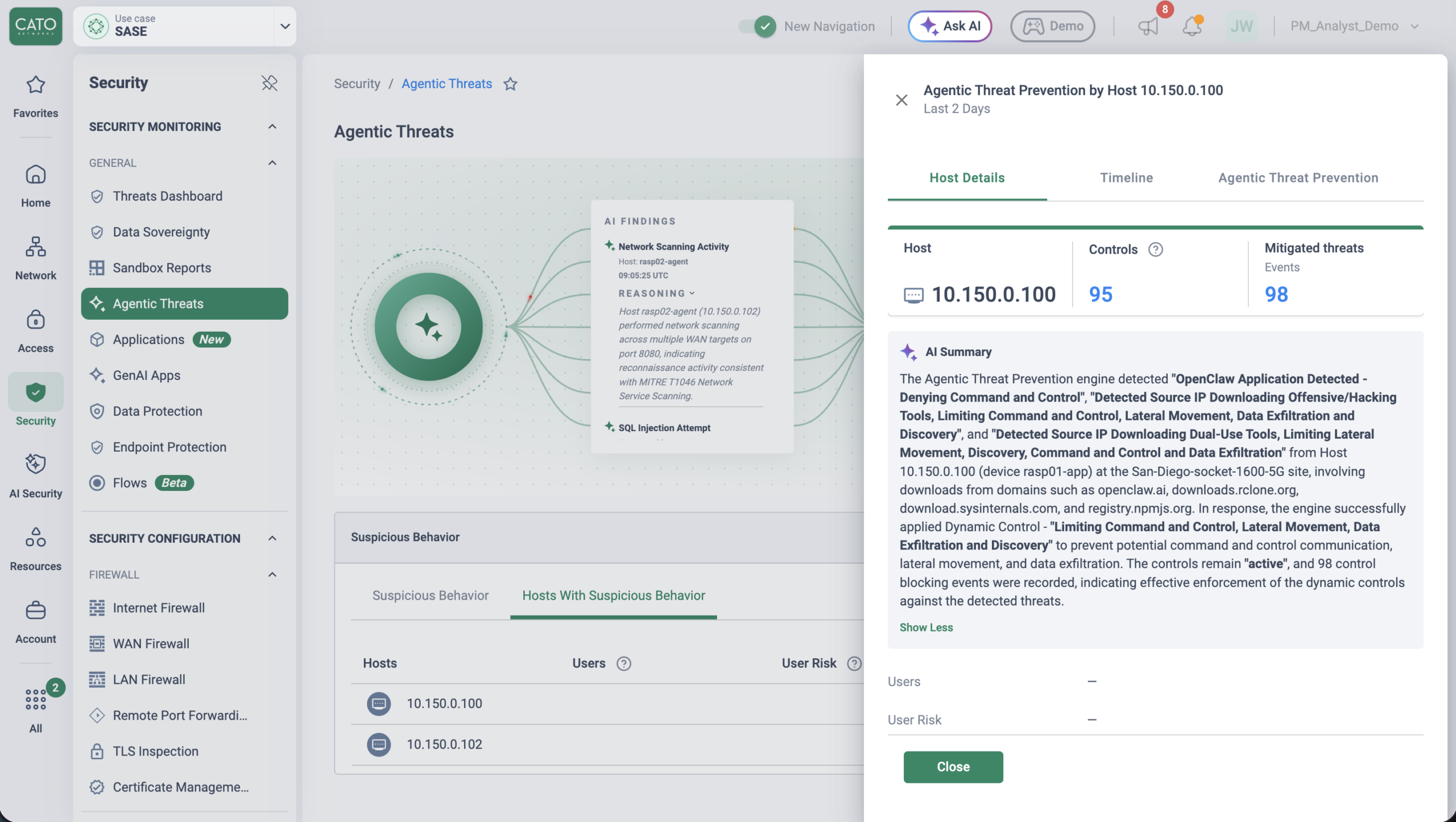Select Suspicious Behavior tab
1456x822 pixels.
pos(430,596)
